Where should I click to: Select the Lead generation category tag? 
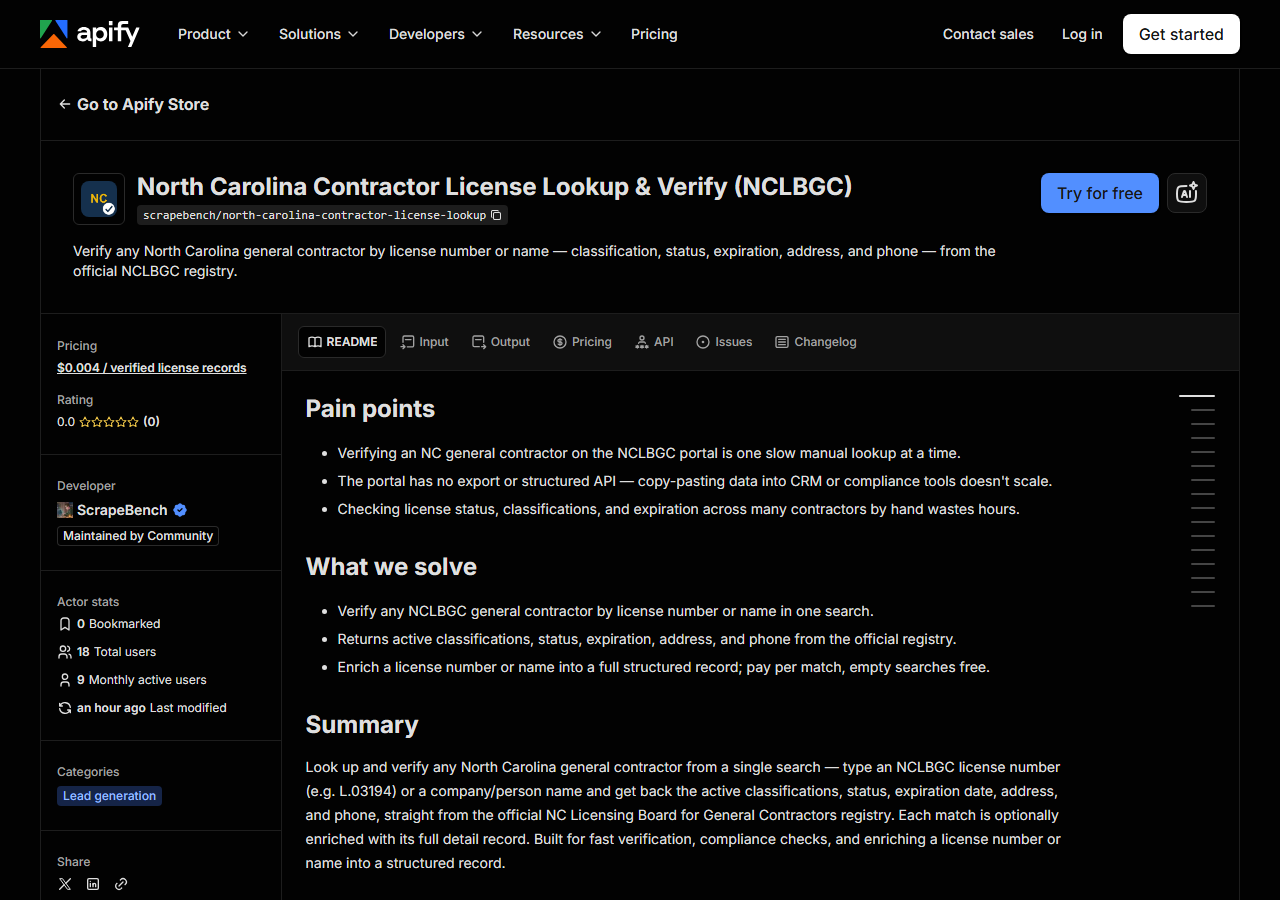109,796
